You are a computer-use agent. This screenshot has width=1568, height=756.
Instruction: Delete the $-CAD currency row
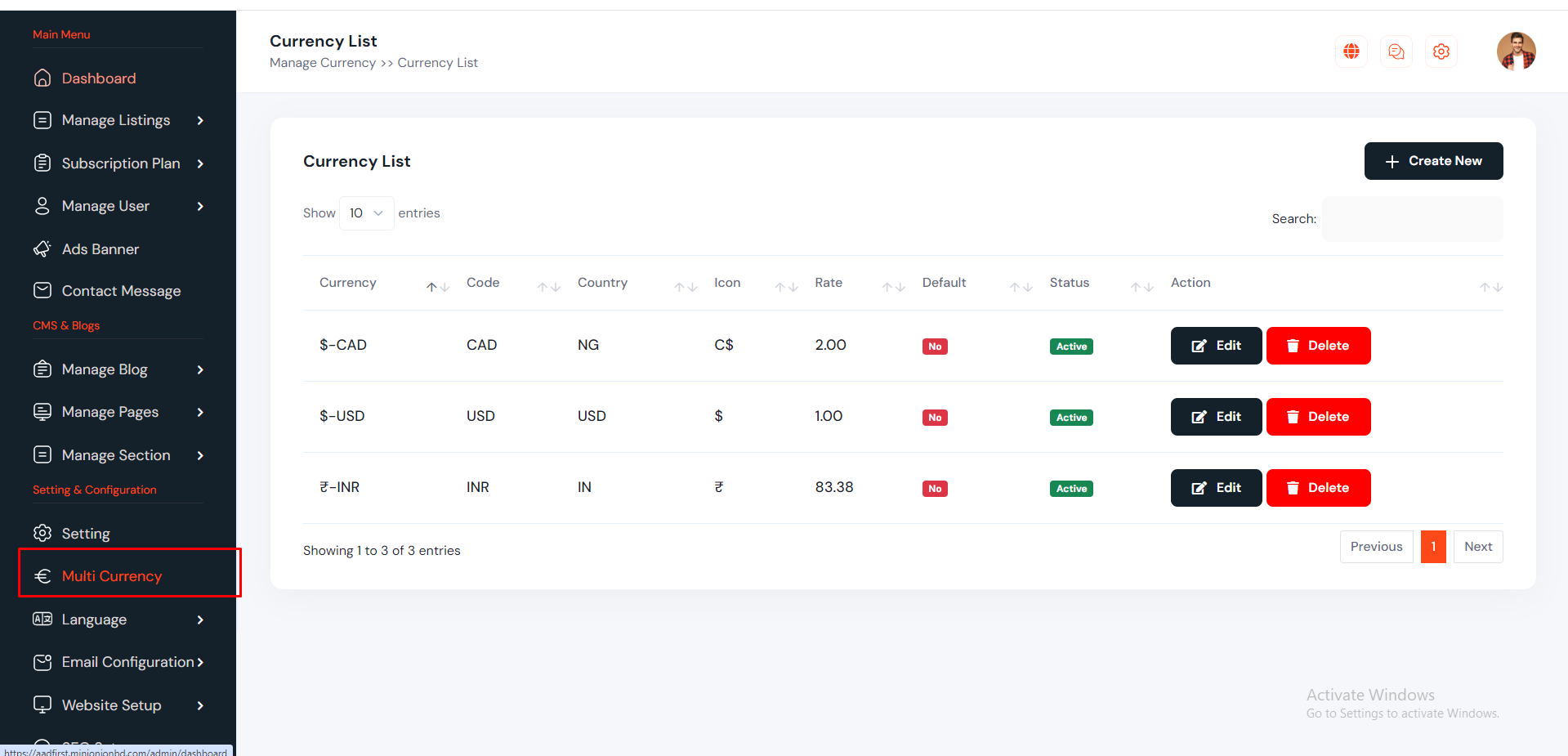point(1318,346)
